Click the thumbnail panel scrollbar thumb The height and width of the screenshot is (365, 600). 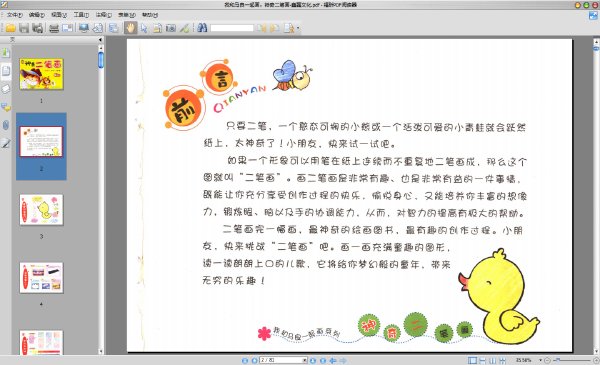click(101, 60)
